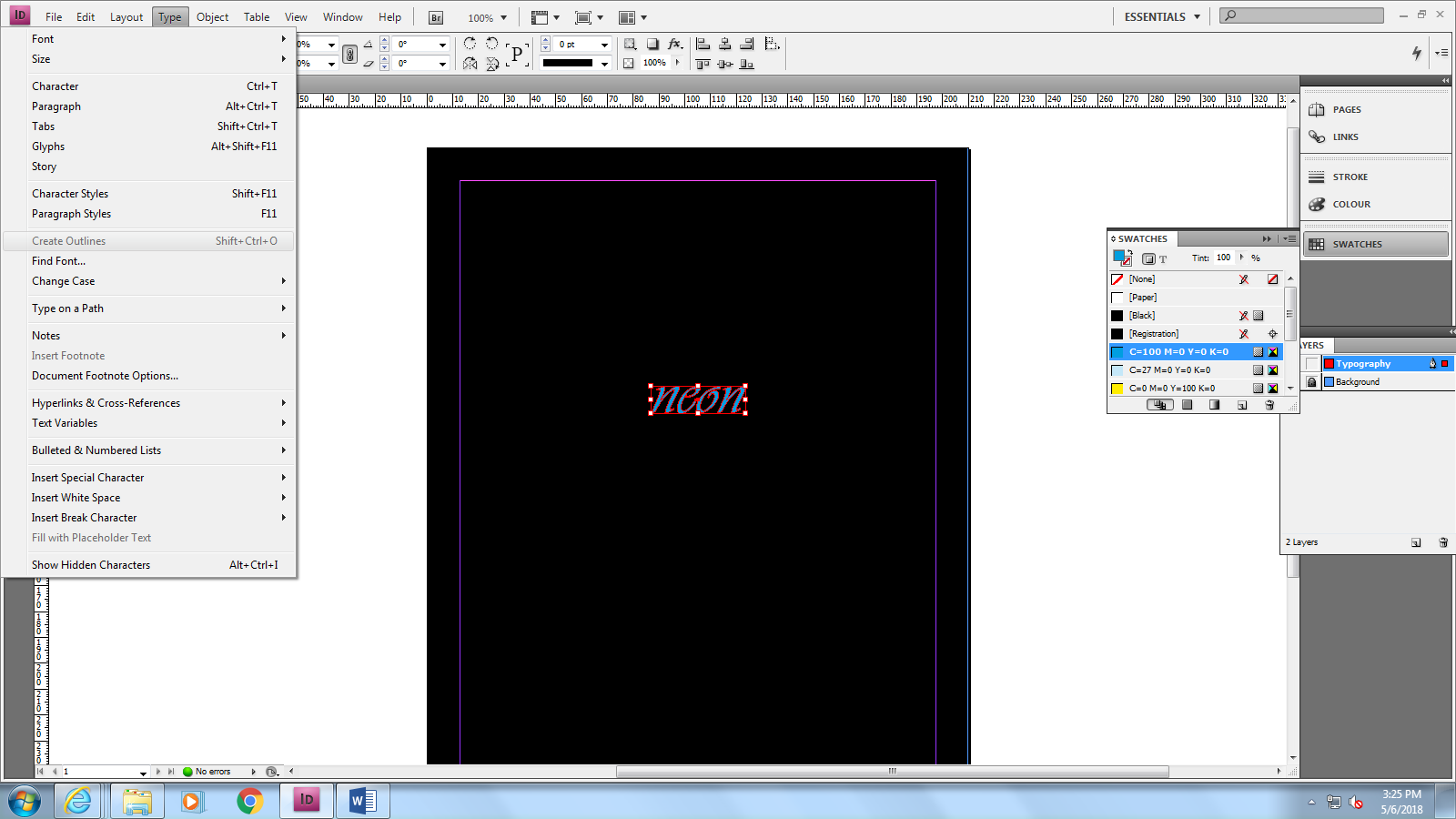The image size is (1456, 819).
Task: Open the Insert Special Character submenu
Action: [x=87, y=477]
